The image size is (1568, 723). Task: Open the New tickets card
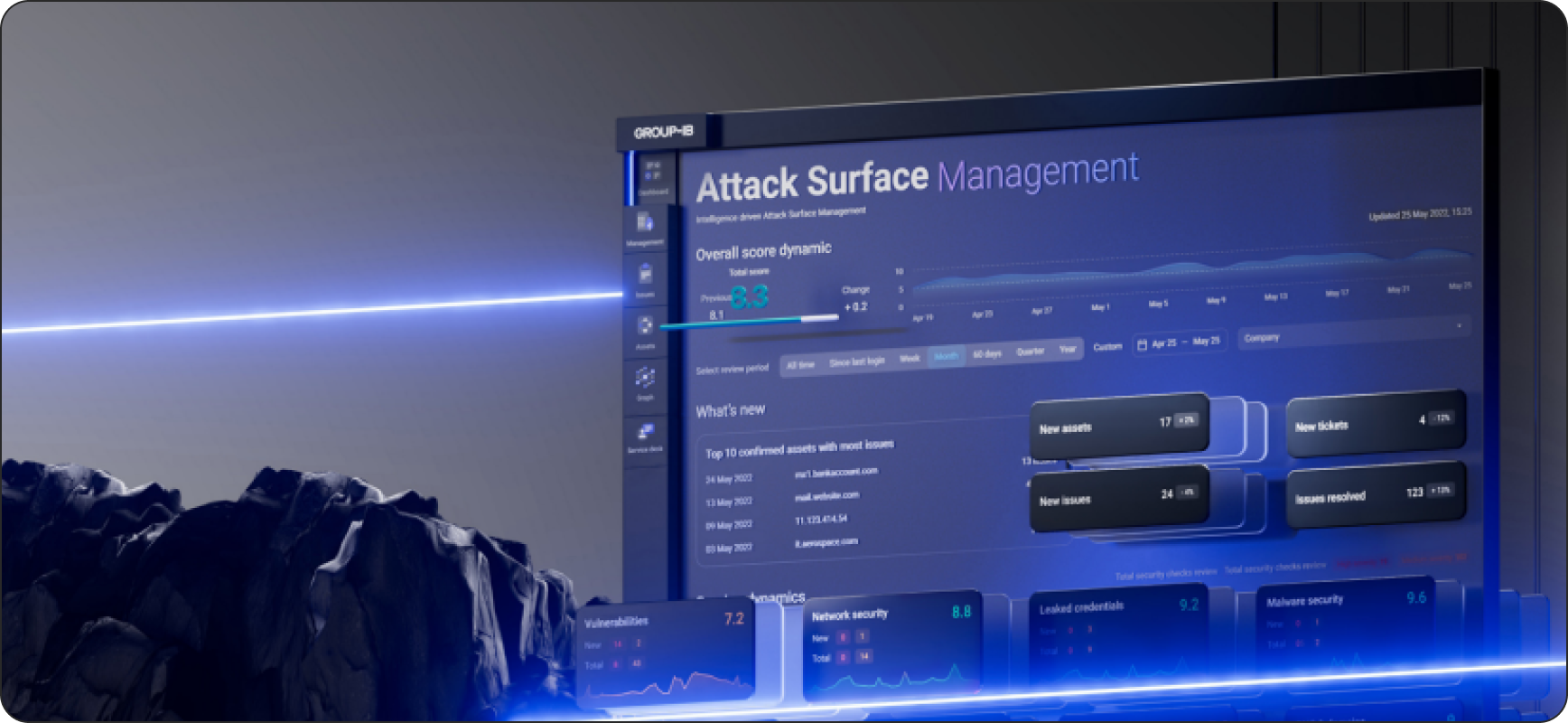1376,422
